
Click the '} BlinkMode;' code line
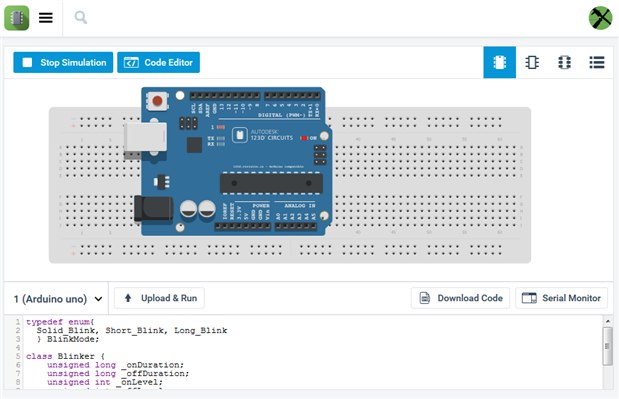coord(68,339)
